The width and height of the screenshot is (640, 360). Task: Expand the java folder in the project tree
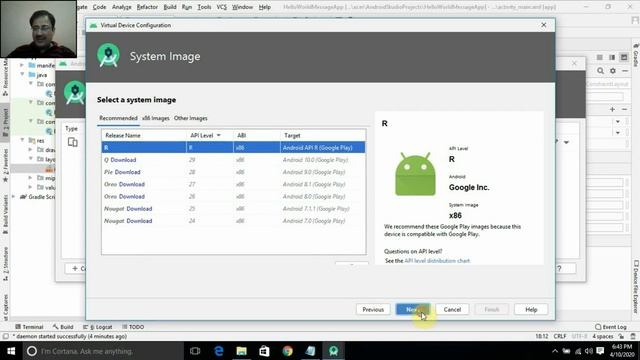(22, 75)
